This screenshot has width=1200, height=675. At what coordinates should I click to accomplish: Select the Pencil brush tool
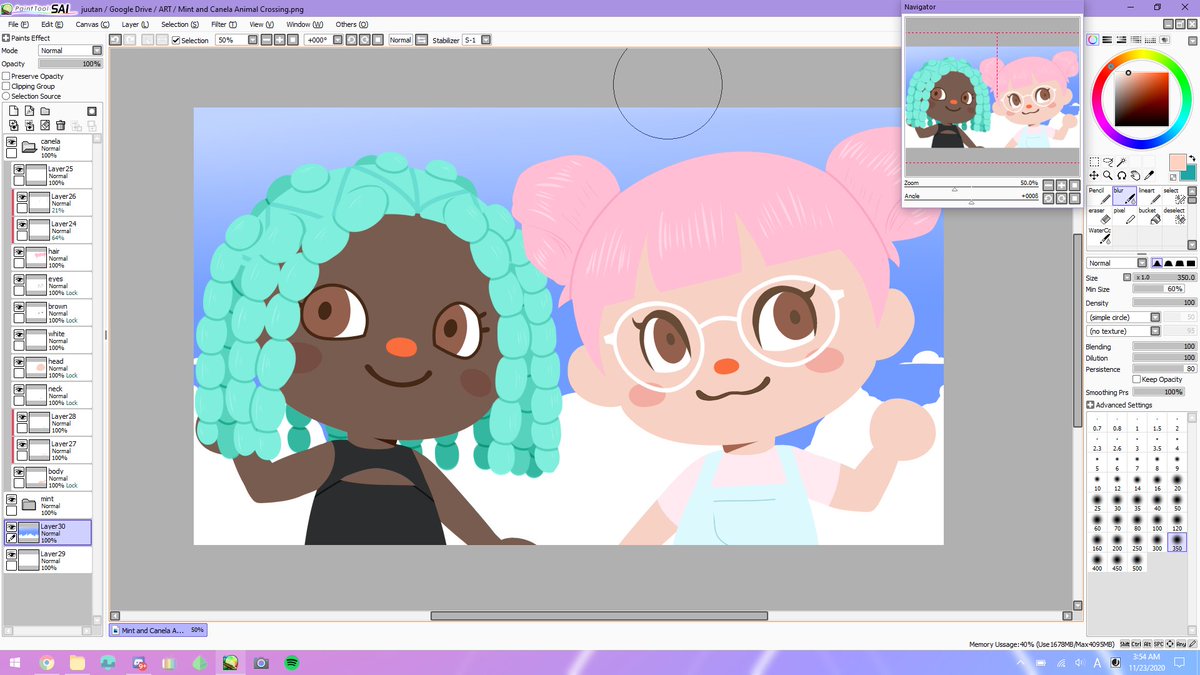(1099, 196)
